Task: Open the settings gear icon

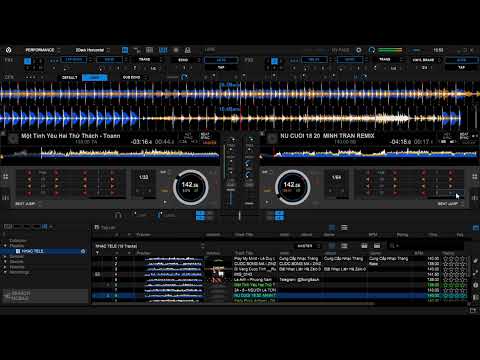Action: coord(359,50)
